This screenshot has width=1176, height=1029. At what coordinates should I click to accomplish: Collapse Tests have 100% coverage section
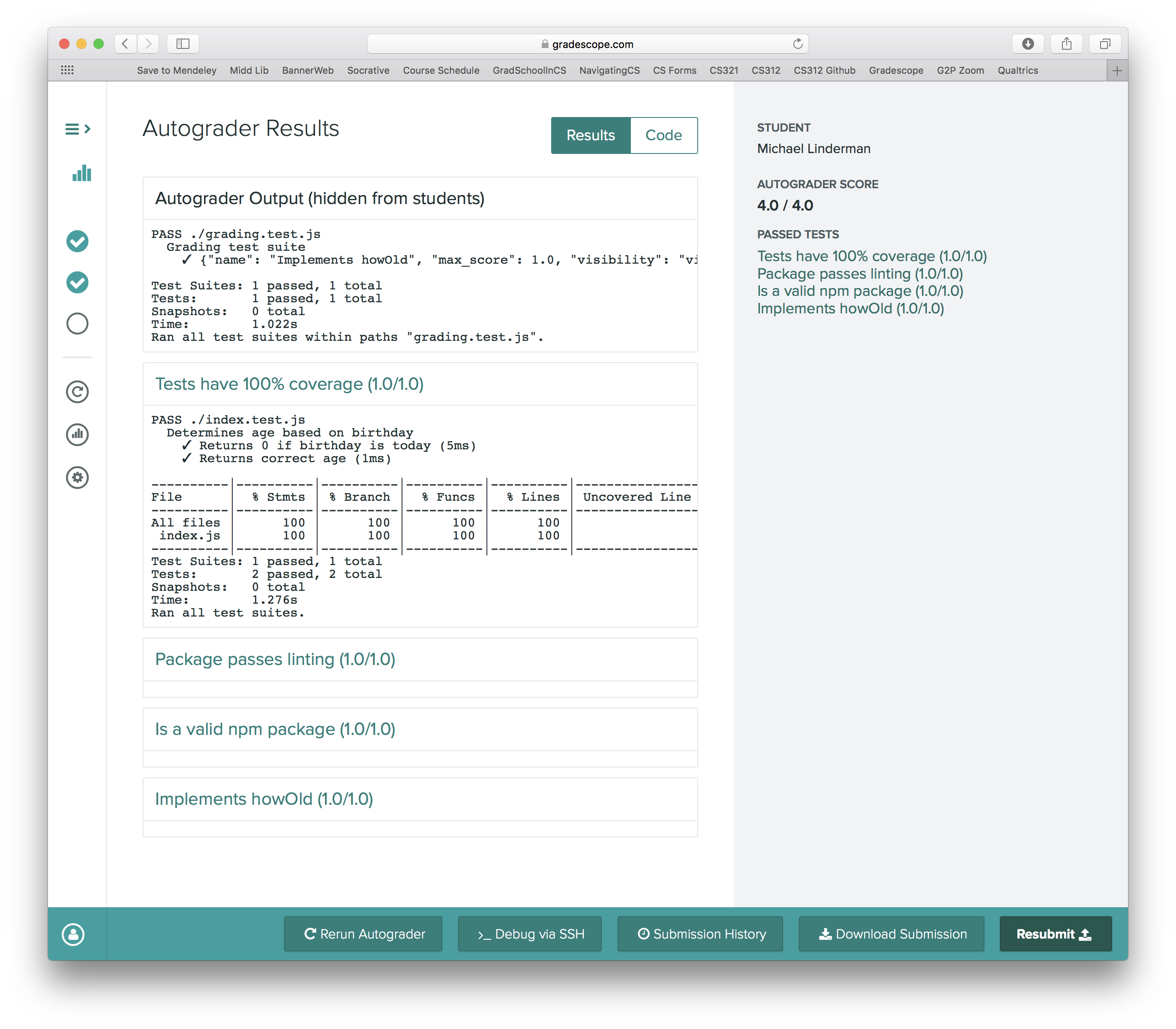pyautogui.click(x=289, y=384)
